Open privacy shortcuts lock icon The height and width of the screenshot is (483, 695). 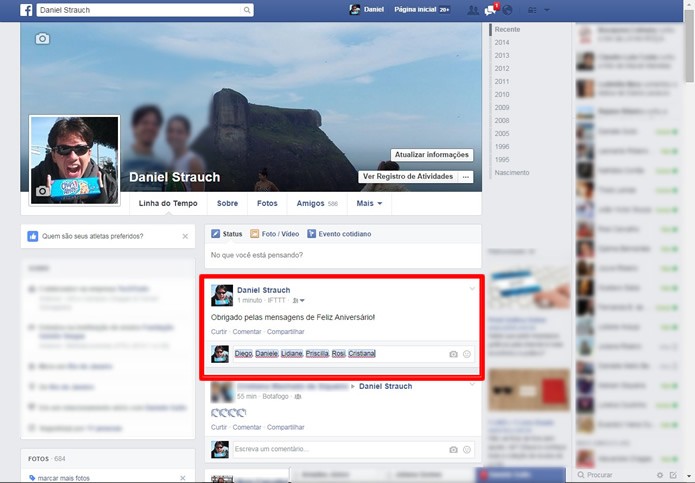(532, 10)
